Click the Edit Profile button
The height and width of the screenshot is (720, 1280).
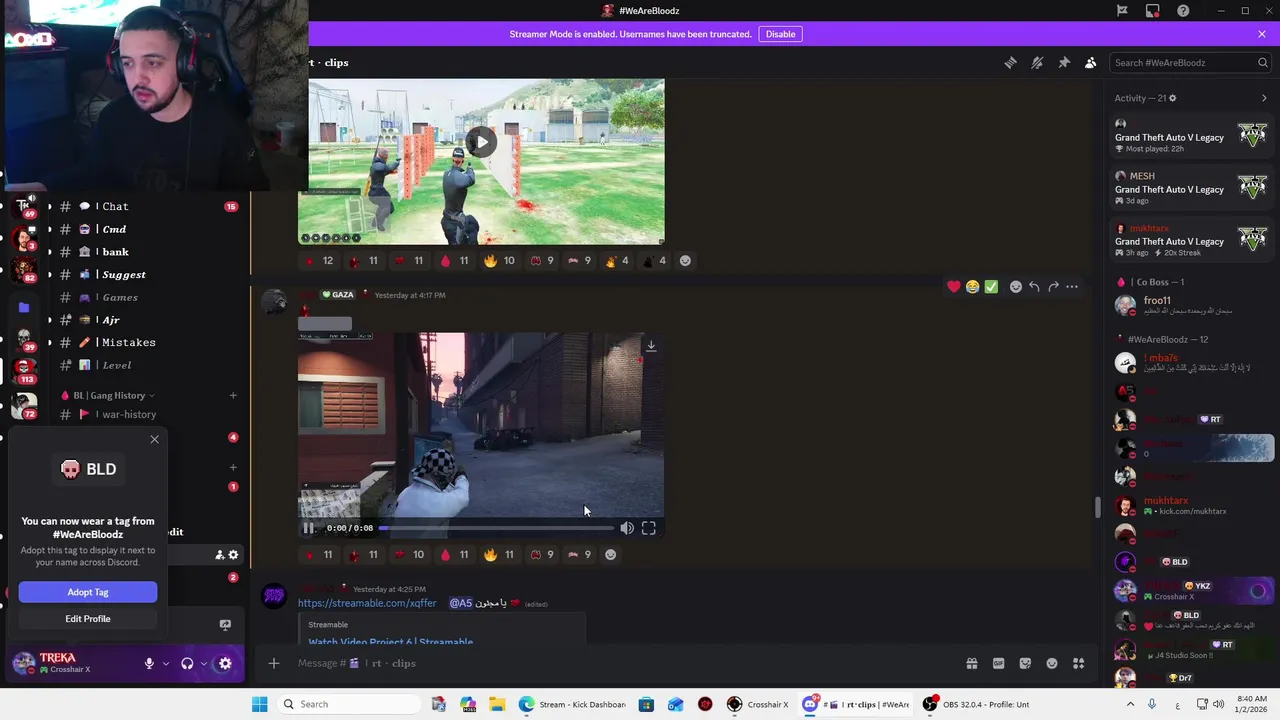click(x=88, y=619)
